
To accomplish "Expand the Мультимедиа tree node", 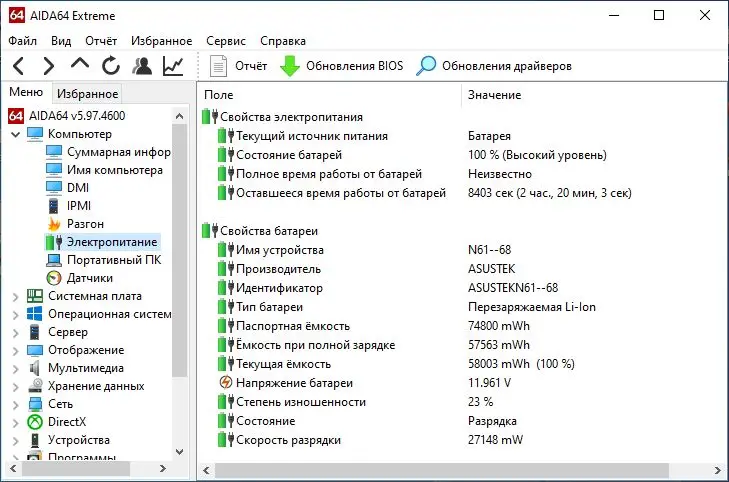I will [15, 369].
